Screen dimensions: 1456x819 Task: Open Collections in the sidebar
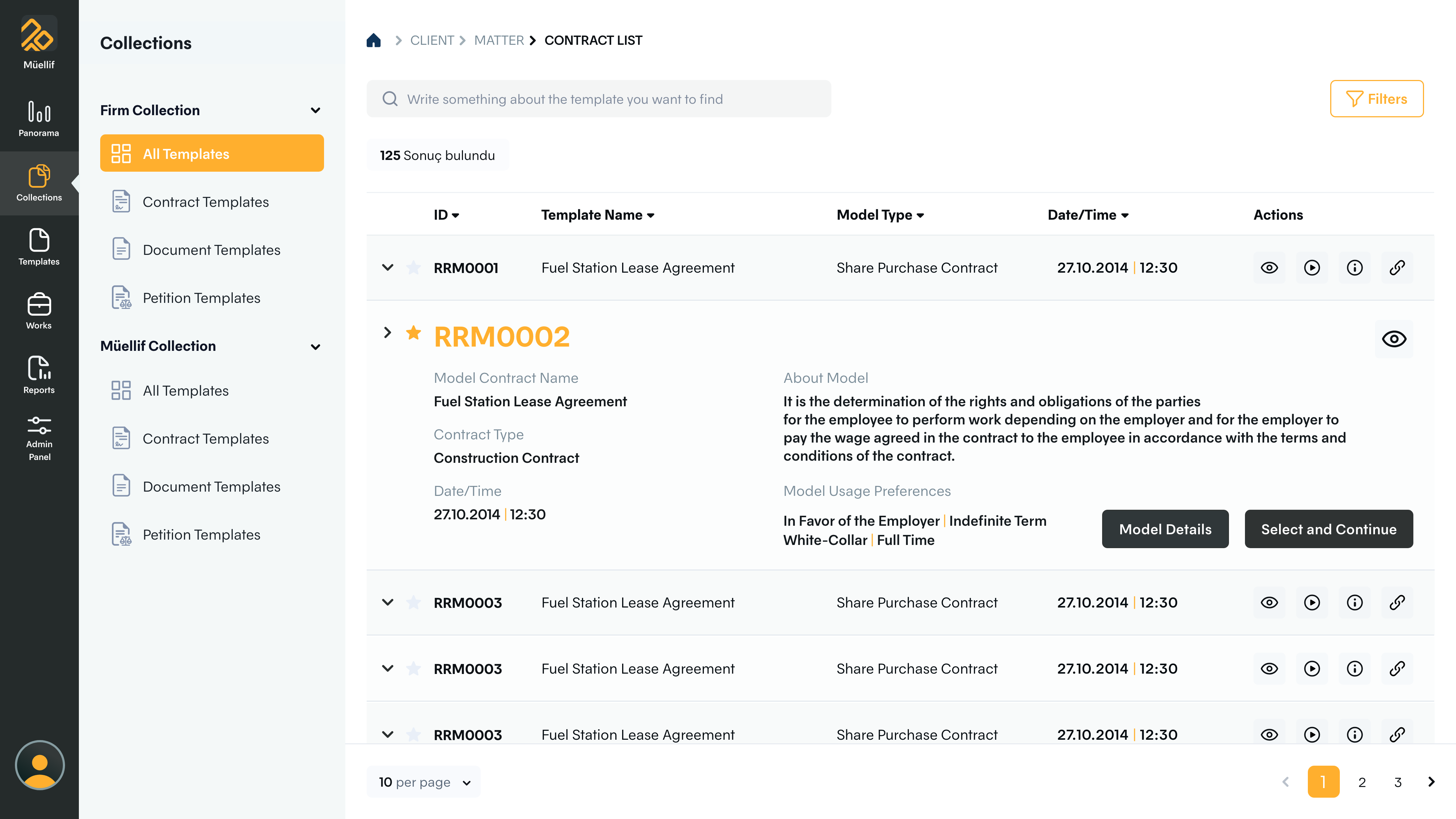pyautogui.click(x=39, y=183)
